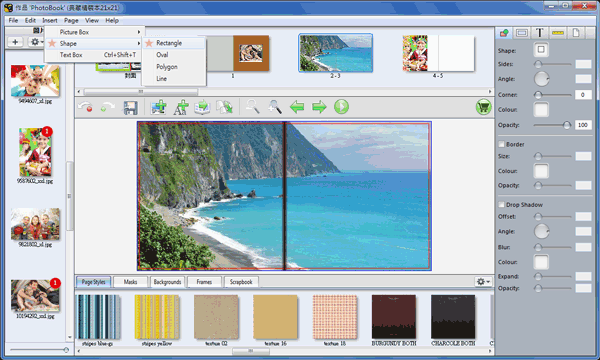
Task: Select Oval from the Shape submenu
Action: point(174,55)
